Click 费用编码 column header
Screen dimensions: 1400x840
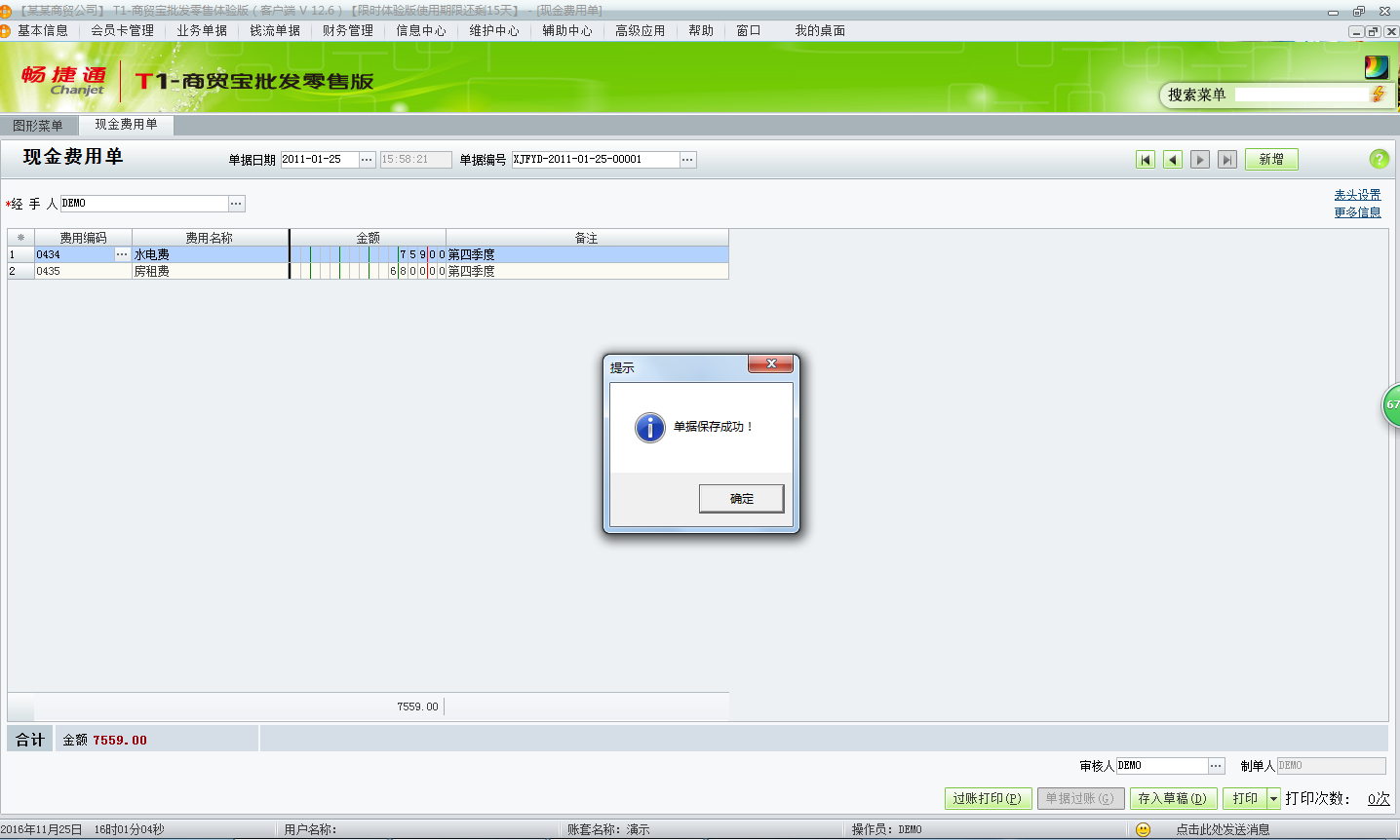click(x=83, y=238)
